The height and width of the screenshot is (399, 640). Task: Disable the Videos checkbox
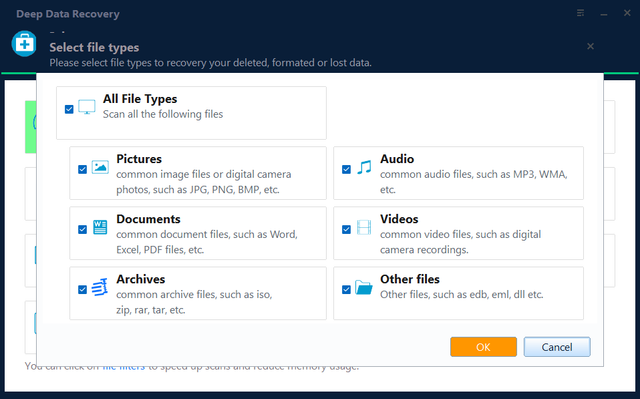point(346,229)
